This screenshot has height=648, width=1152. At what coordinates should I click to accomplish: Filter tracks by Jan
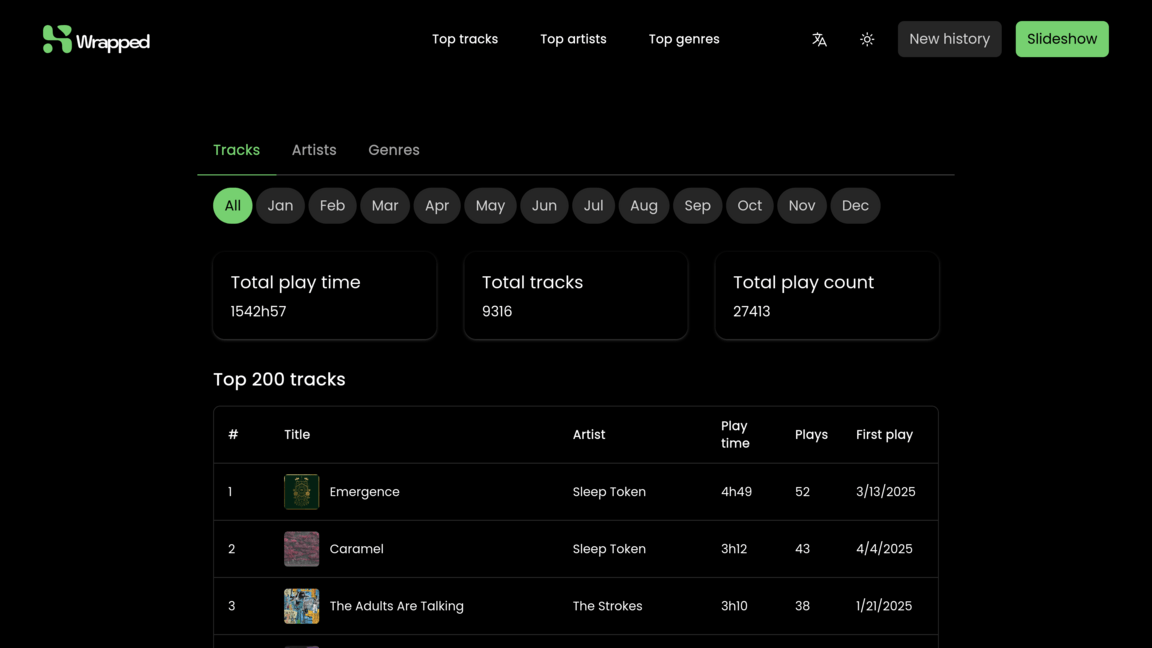(x=280, y=205)
